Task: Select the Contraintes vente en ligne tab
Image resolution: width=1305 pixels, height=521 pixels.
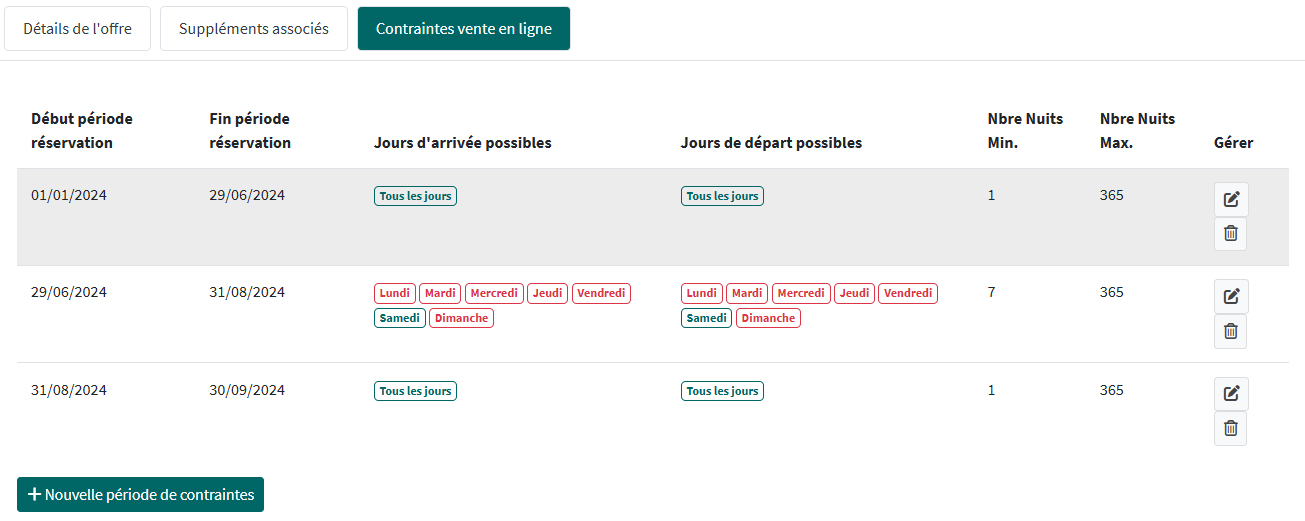Action: [x=464, y=29]
